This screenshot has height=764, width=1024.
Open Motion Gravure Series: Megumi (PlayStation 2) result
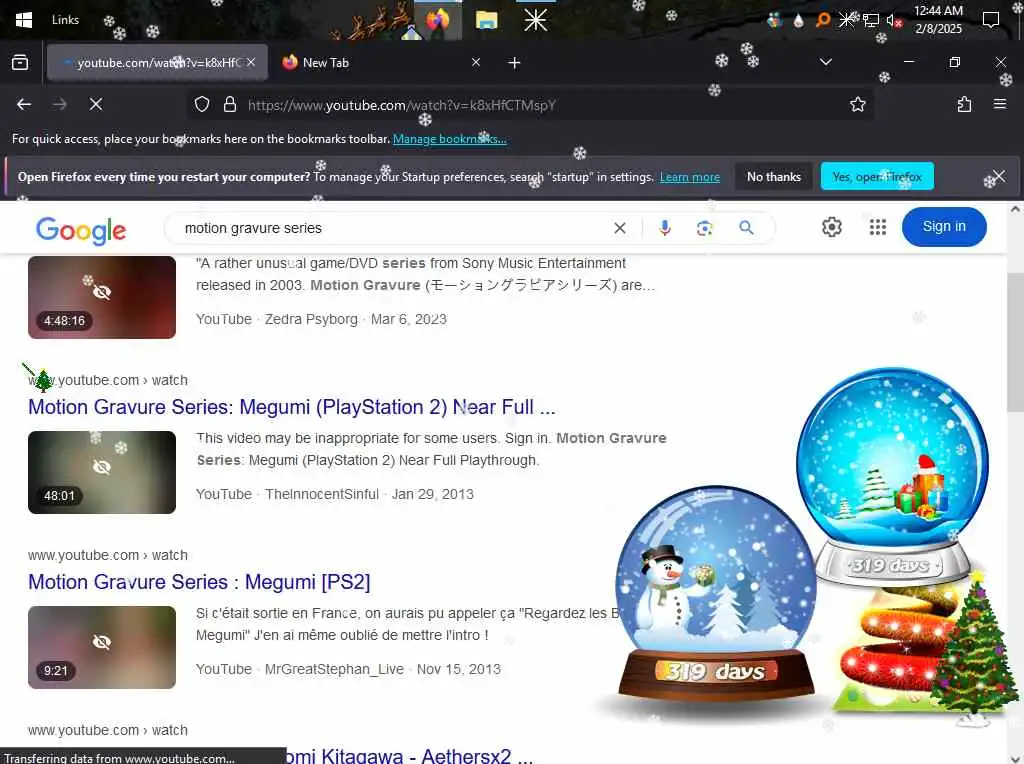291,407
